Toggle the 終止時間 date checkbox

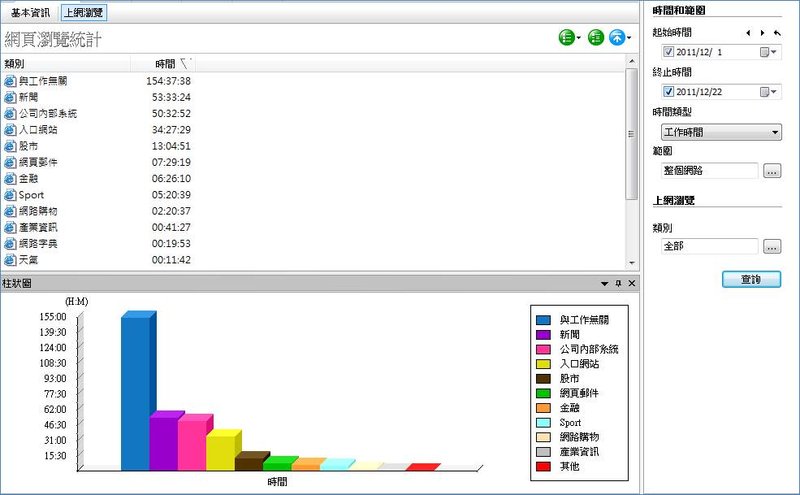tap(670, 92)
